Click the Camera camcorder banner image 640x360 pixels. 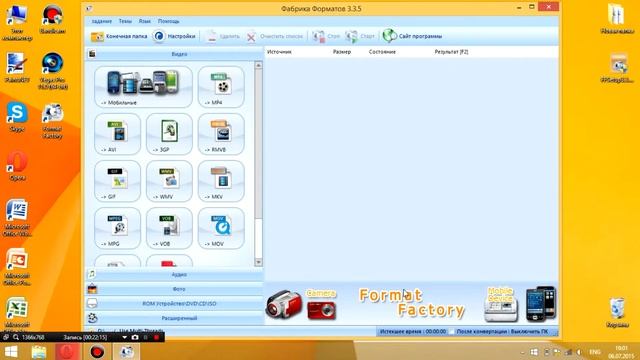coord(284,304)
